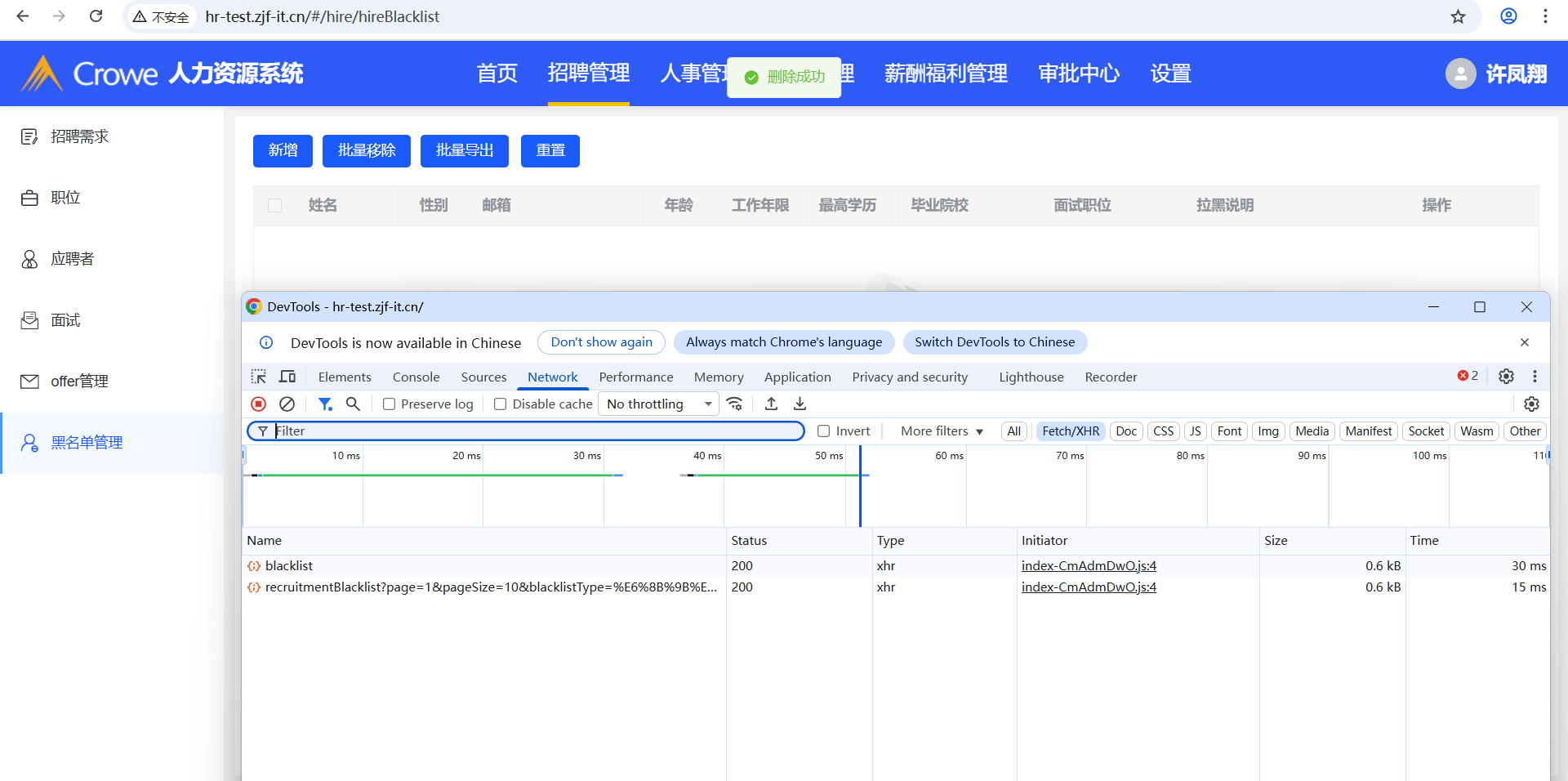
Task: Open the No throttling dropdown
Action: 659,404
